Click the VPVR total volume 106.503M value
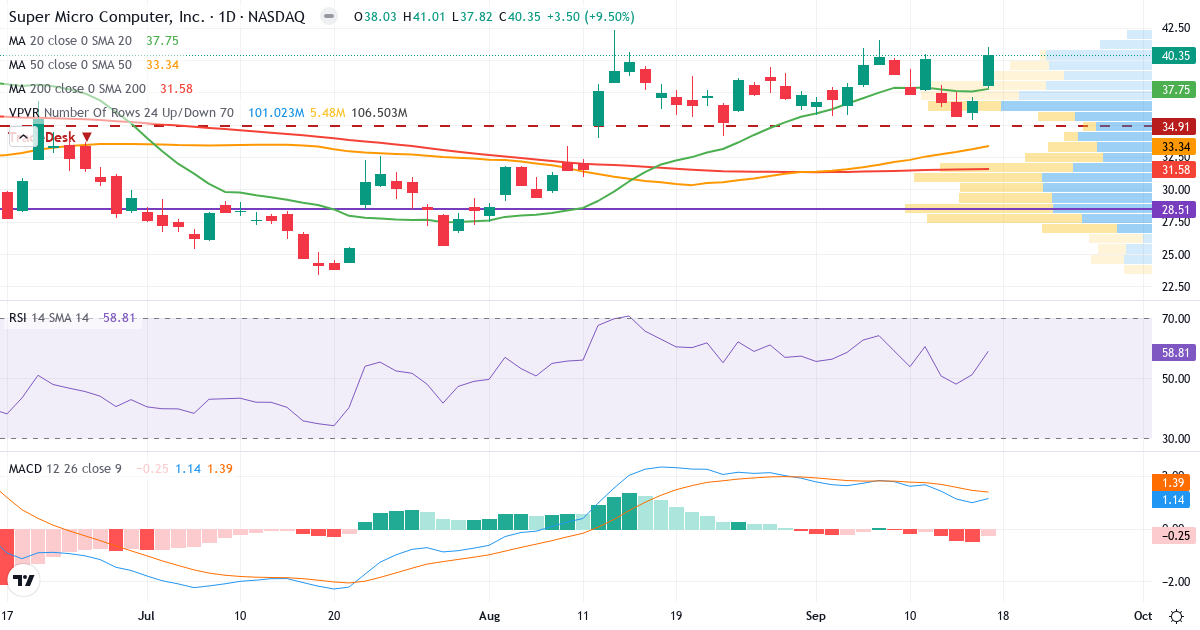 [377, 113]
